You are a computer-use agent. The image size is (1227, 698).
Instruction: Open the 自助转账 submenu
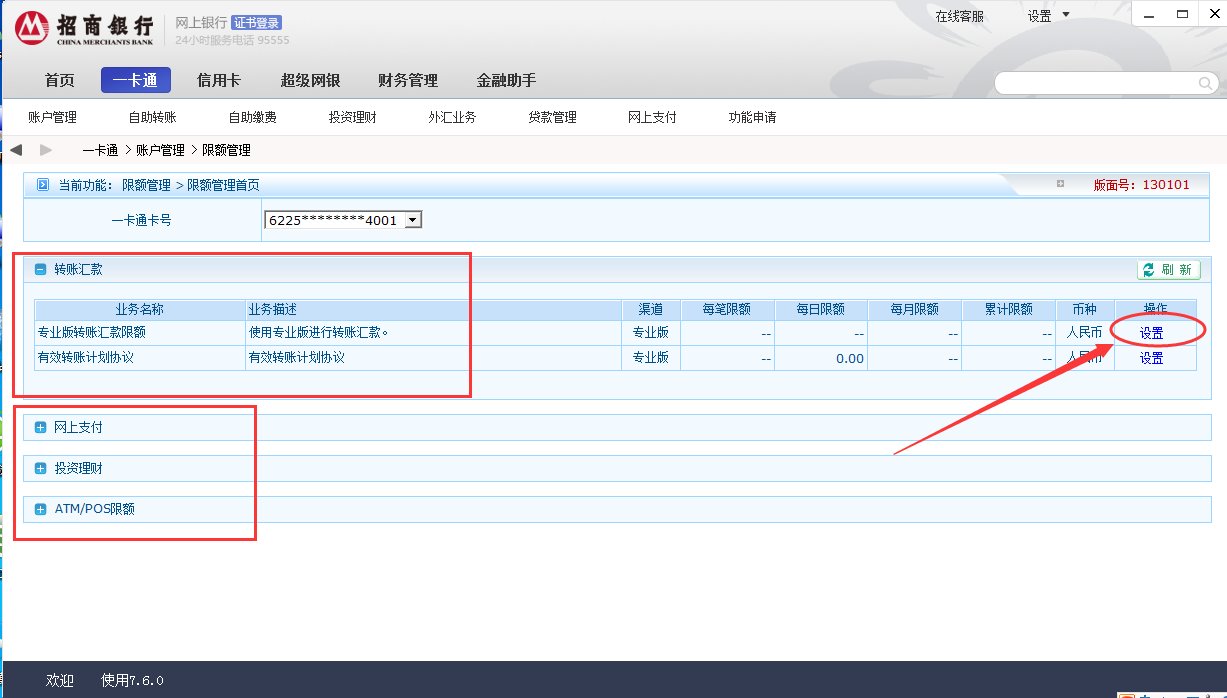[152, 118]
